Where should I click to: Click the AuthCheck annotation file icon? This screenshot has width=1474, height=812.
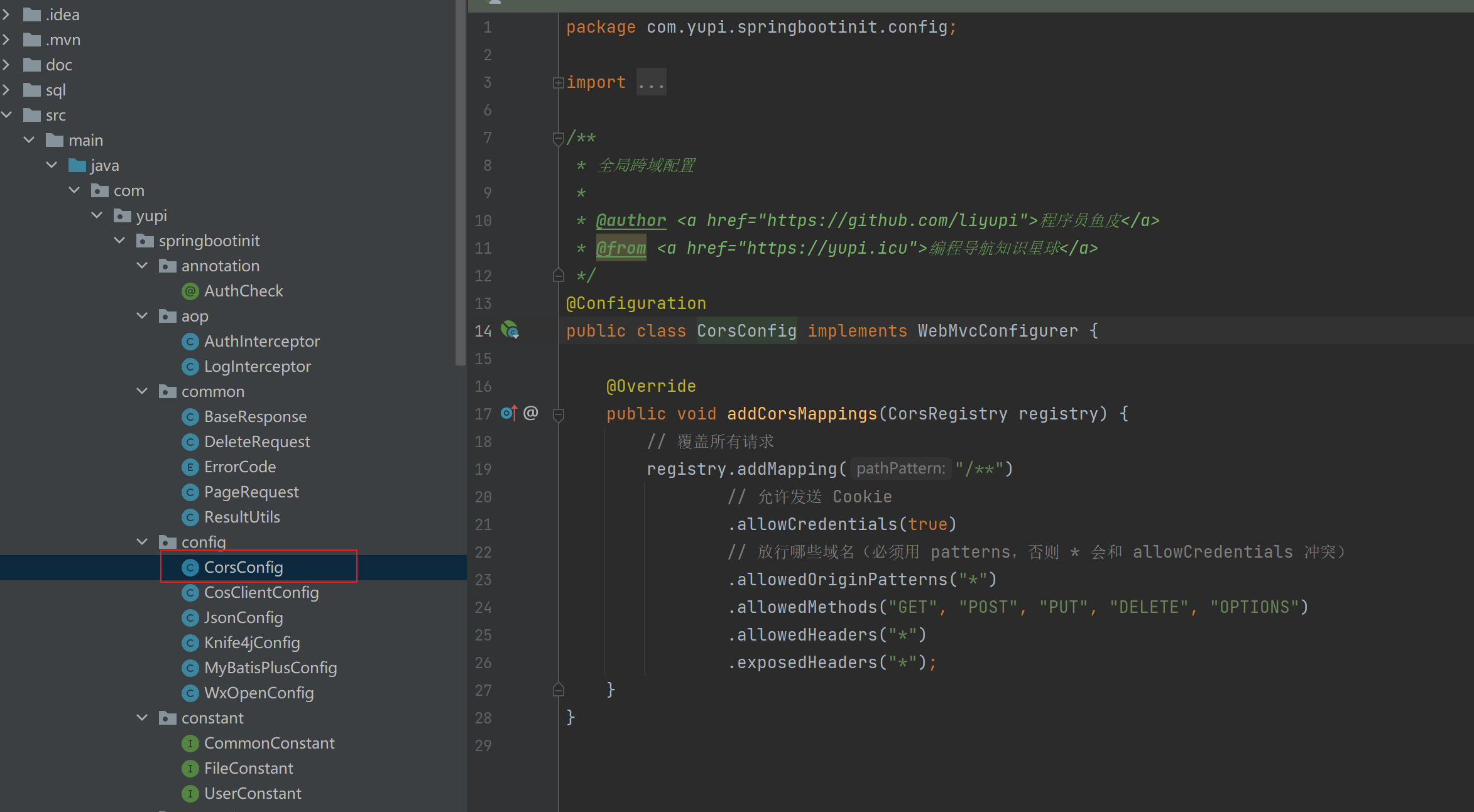[190, 291]
